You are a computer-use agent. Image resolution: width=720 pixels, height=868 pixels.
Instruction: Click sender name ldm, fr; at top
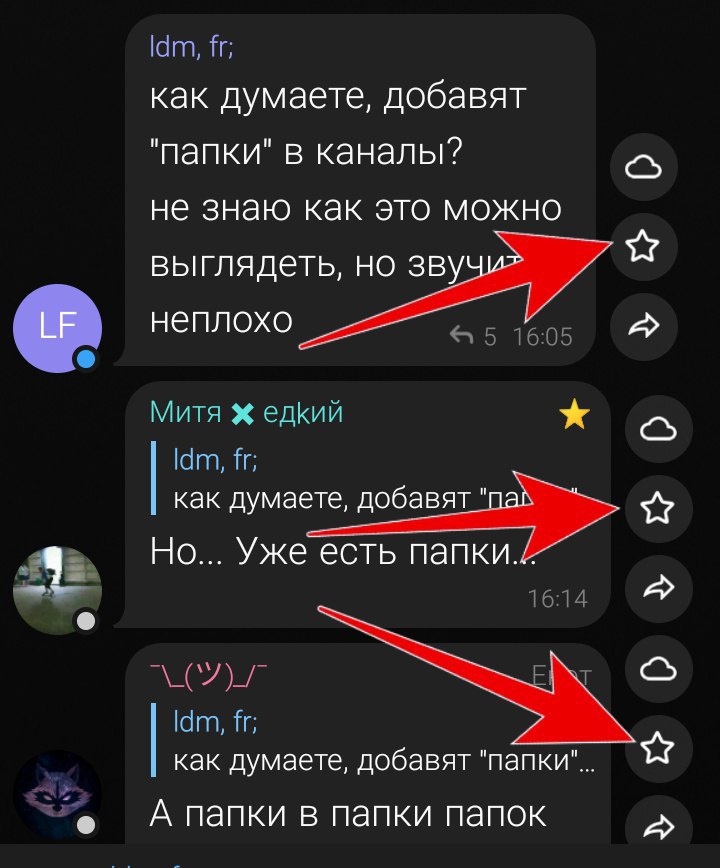pos(191,47)
